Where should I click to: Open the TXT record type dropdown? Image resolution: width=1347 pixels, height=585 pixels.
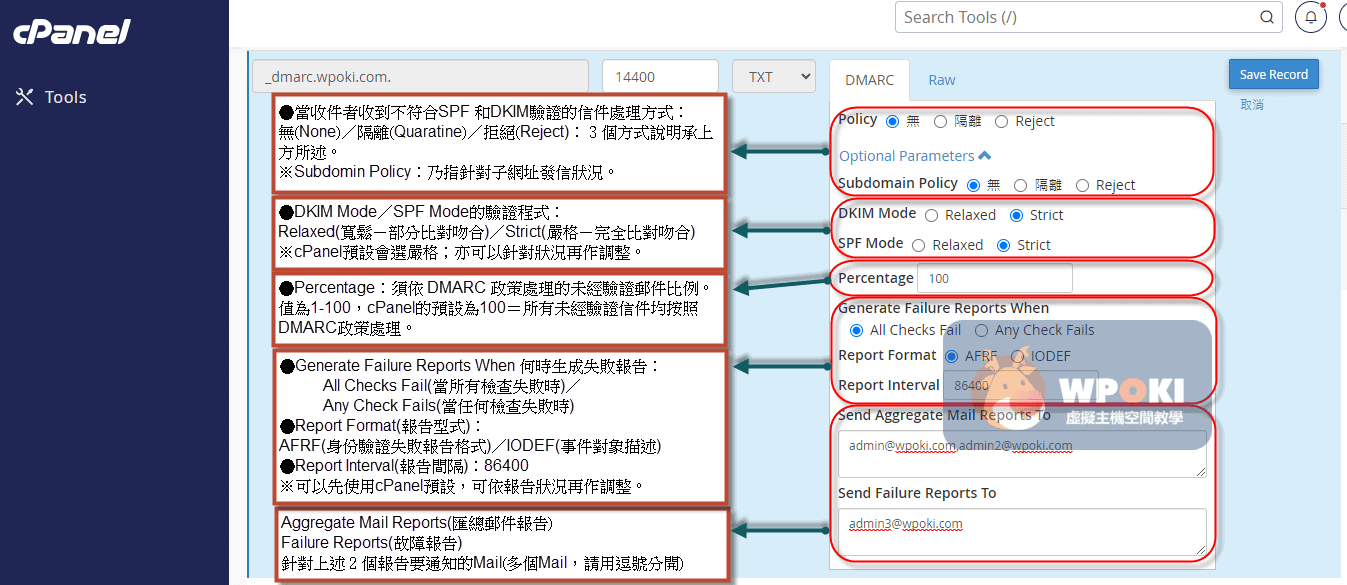(x=774, y=77)
